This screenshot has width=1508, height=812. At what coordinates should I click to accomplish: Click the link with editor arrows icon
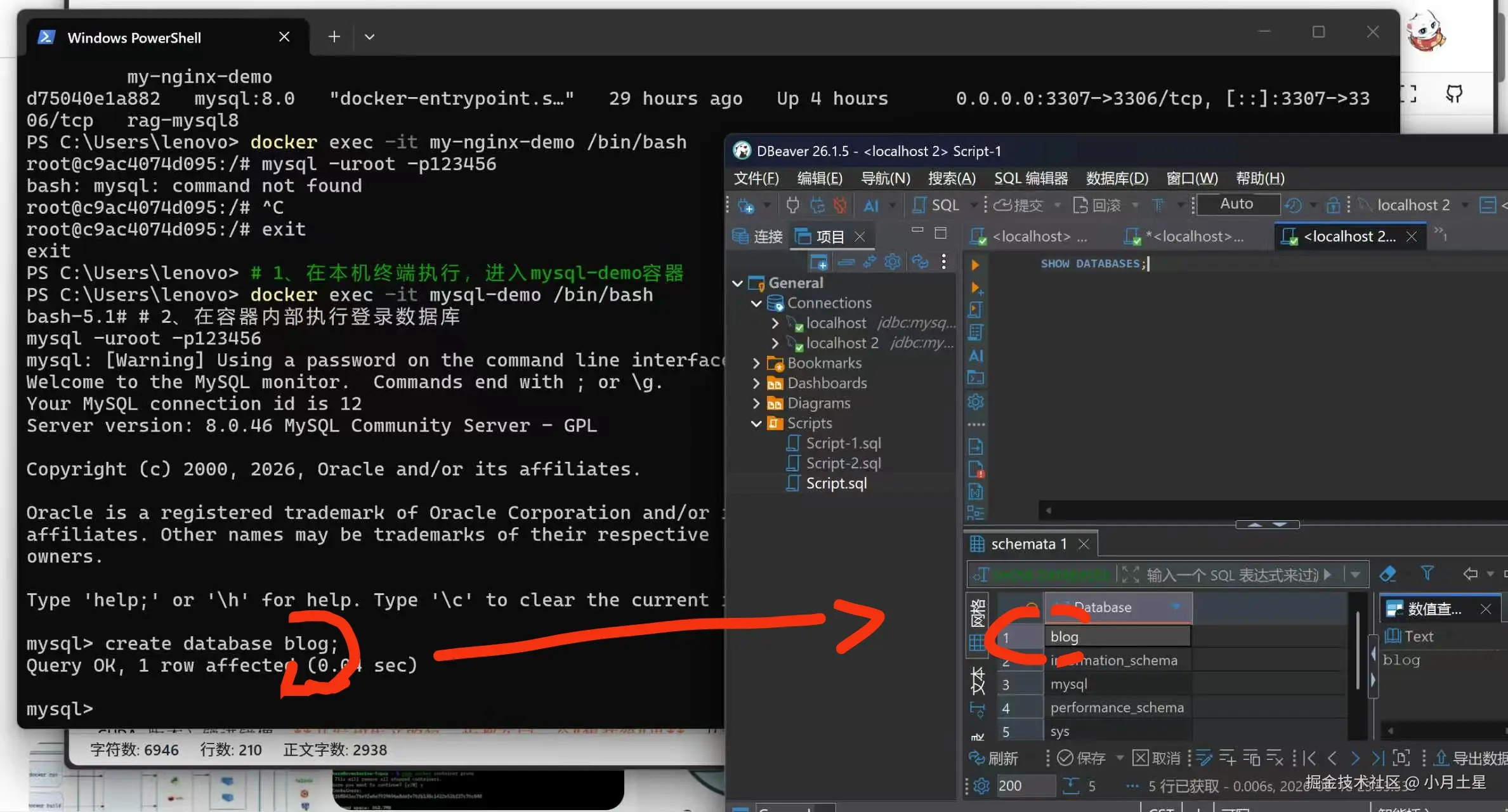click(x=869, y=261)
